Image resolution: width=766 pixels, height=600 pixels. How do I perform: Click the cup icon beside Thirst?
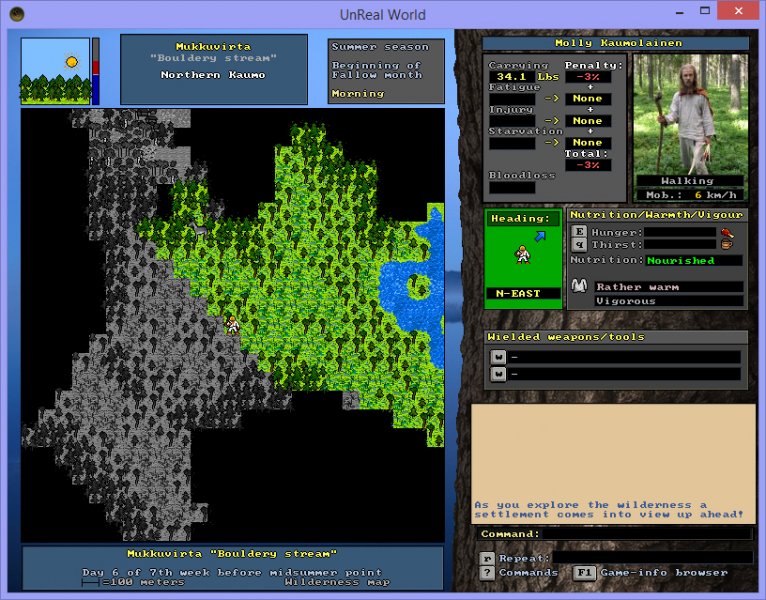[x=727, y=244]
